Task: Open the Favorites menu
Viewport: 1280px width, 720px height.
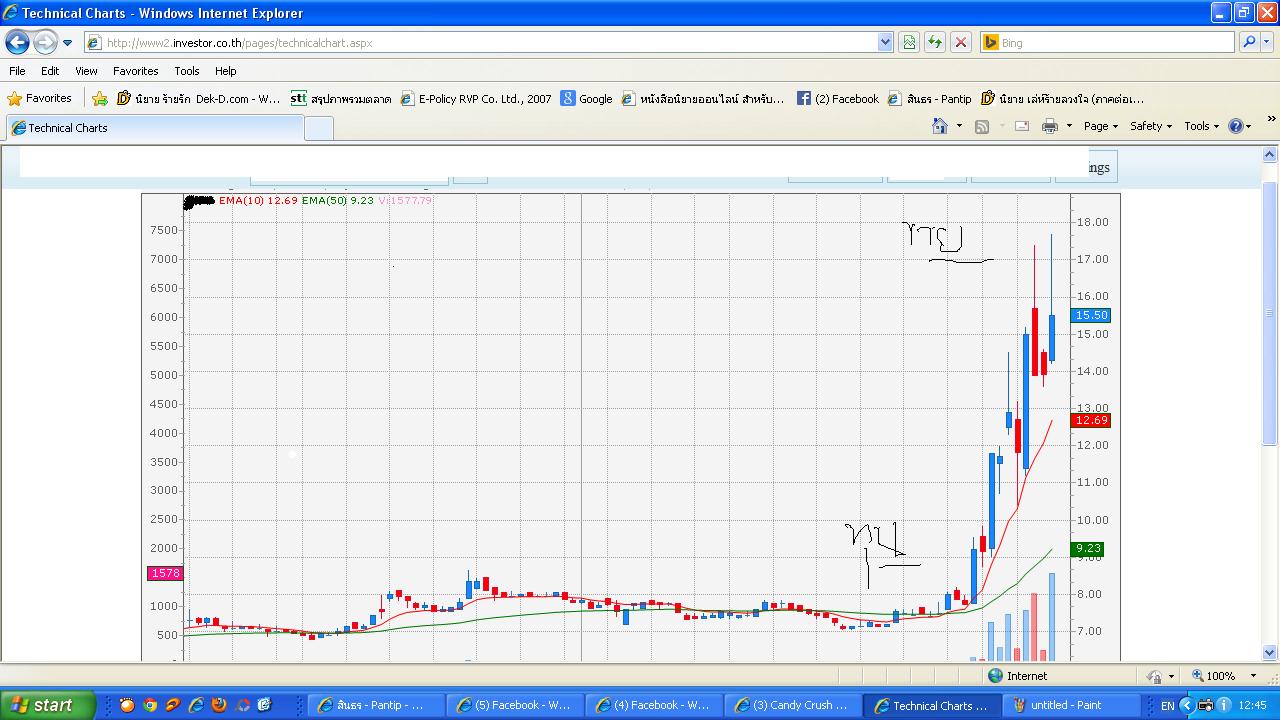Action: click(135, 71)
